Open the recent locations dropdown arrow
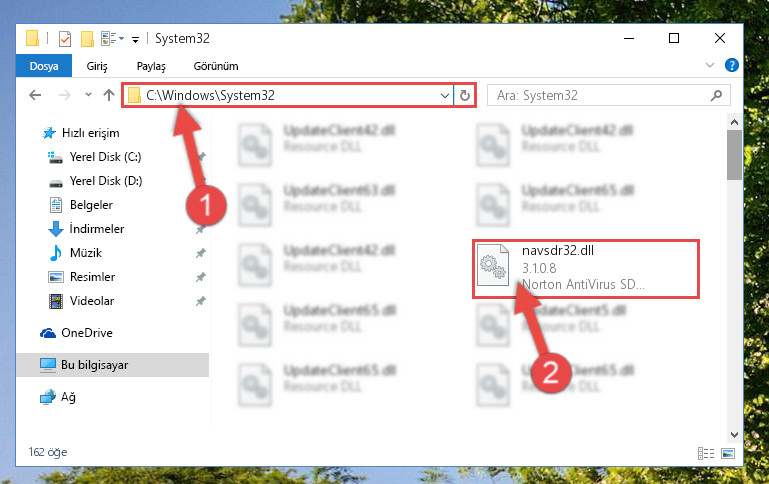The height and width of the screenshot is (484, 769). [x=88, y=95]
